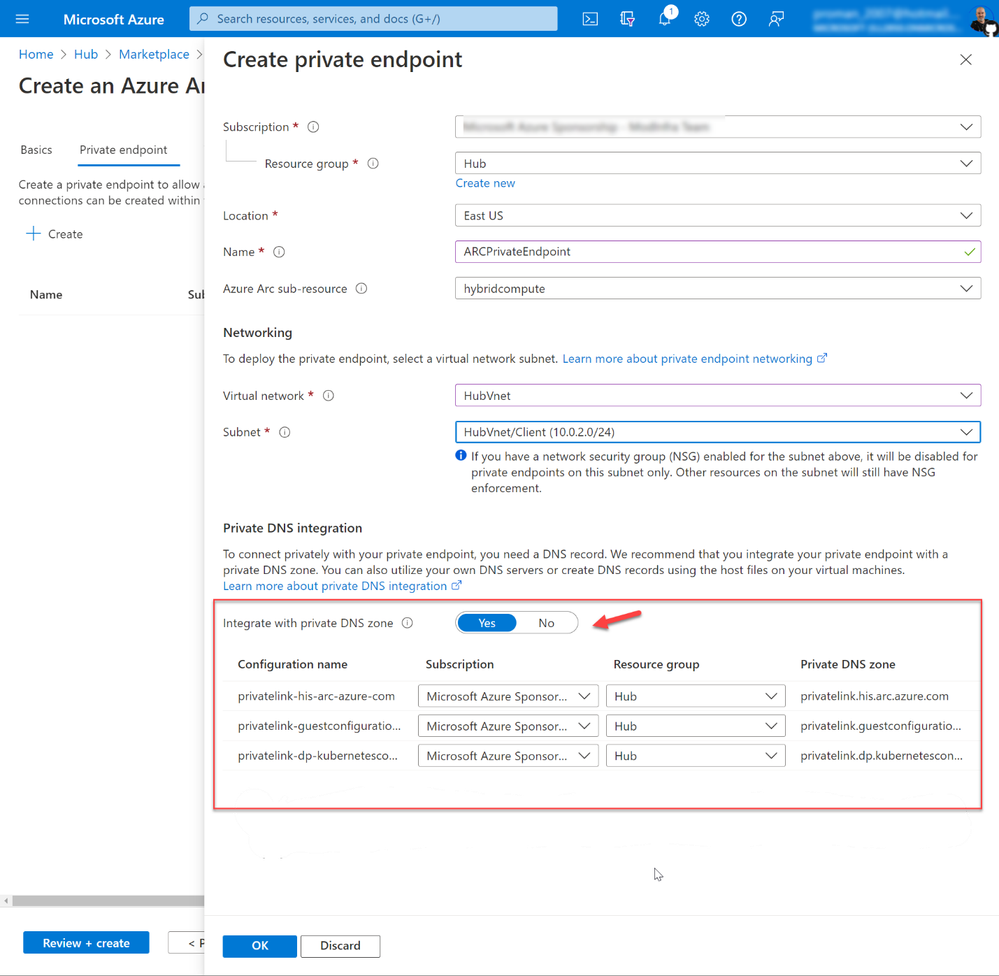The width and height of the screenshot is (999, 976).
Task: Open the Feedback icon in top bar
Action: click(775, 19)
